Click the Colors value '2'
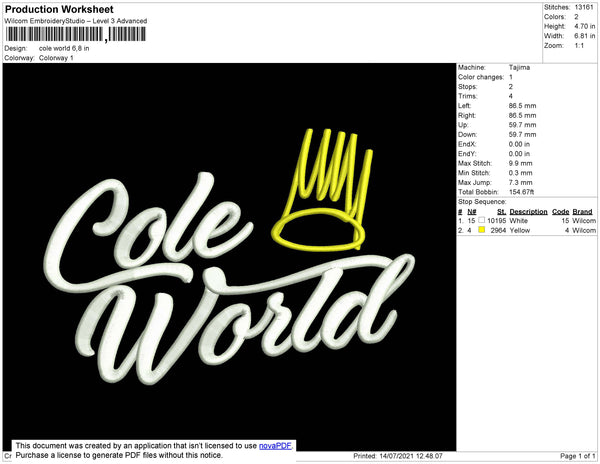600x464 pixels. pos(576,17)
